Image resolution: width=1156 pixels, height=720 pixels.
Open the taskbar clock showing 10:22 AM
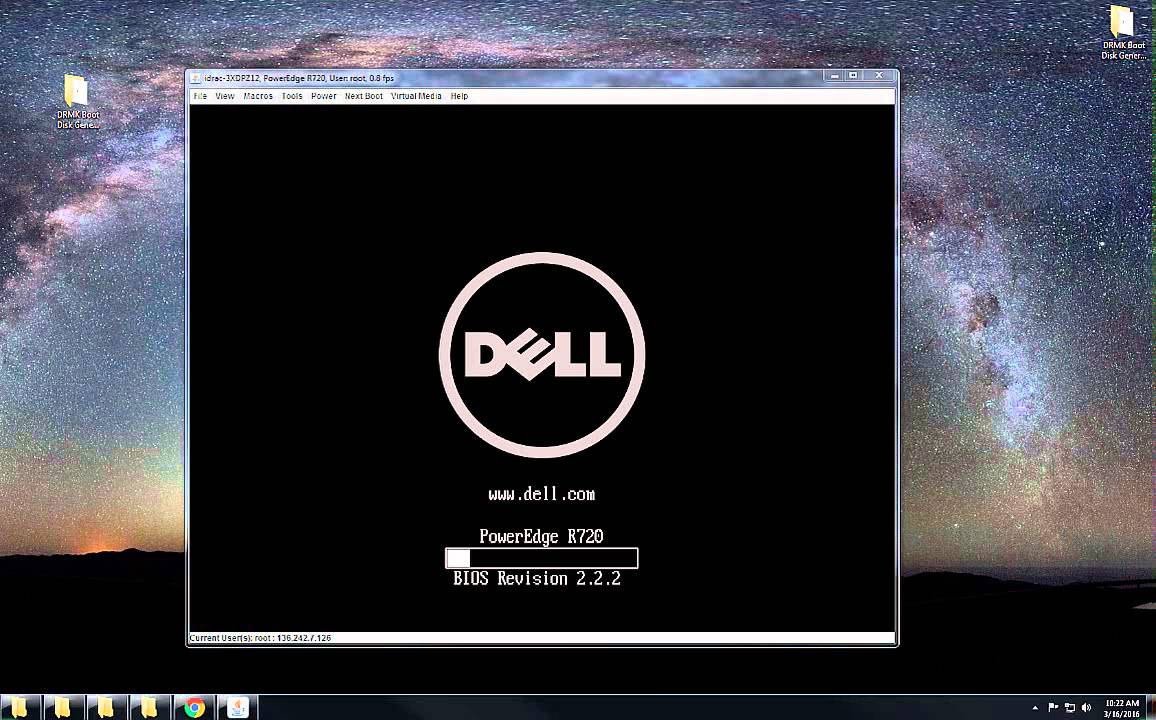(x=1122, y=709)
